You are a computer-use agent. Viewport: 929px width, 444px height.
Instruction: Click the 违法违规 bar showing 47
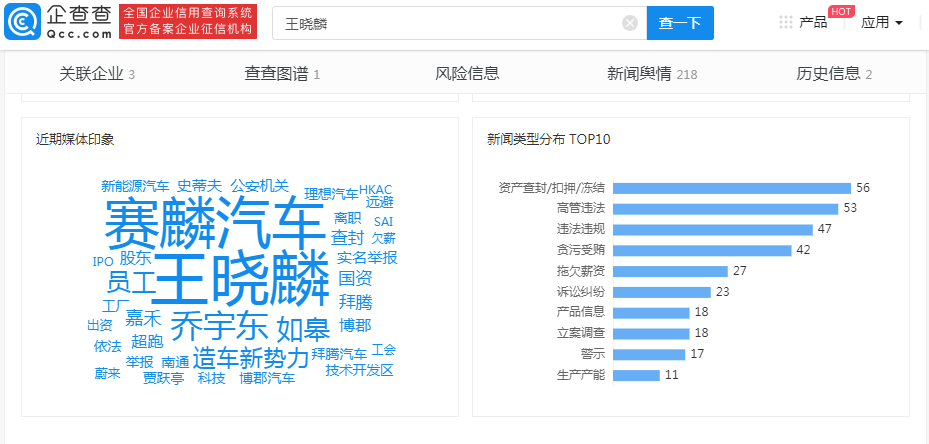pyautogui.click(x=713, y=229)
